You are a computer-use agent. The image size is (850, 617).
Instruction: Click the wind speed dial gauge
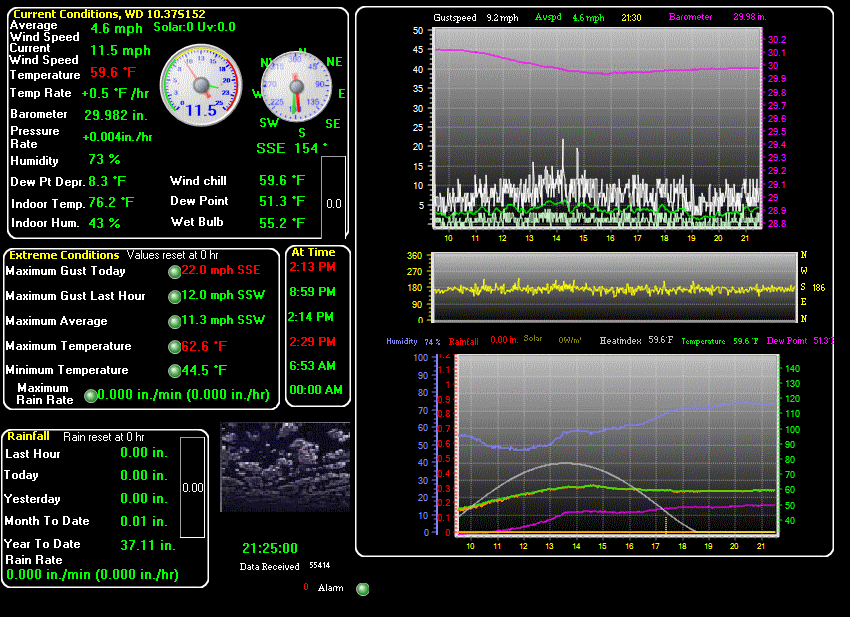(x=201, y=86)
